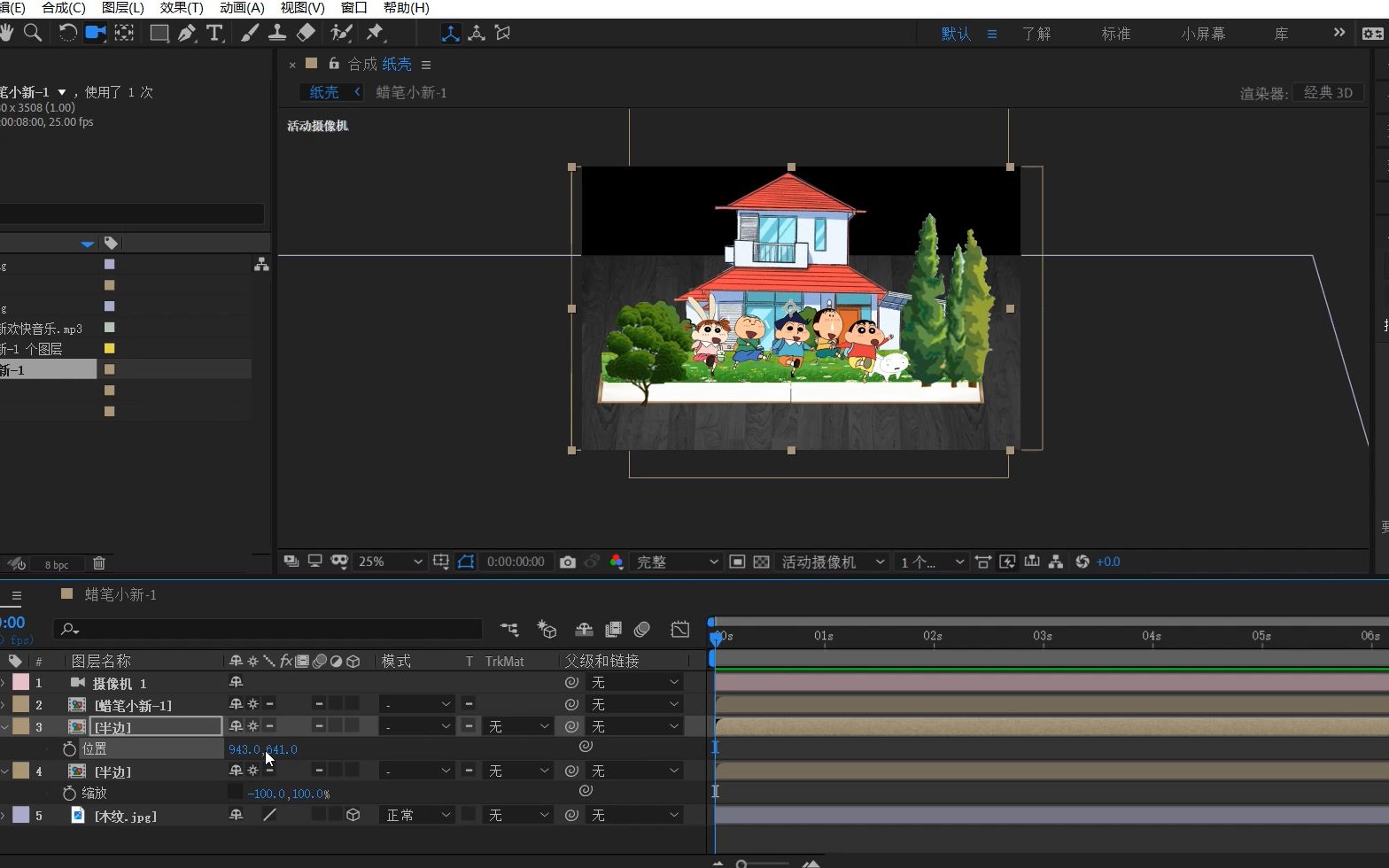Screen dimensions: 1389x868
Task: Open the 3D view dropdown 活动摄像机
Action: [831, 562]
